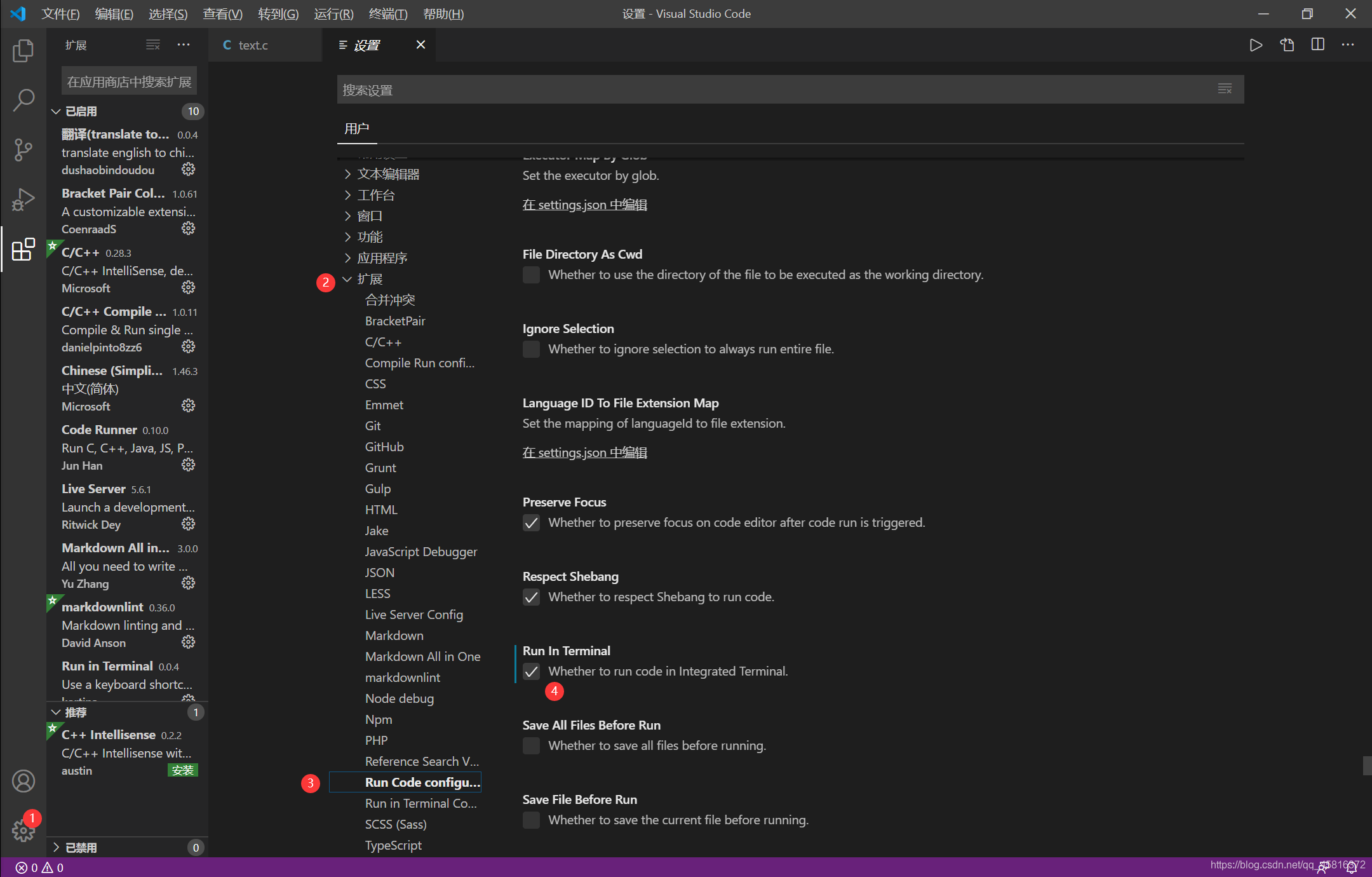The image size is (1372, 877).
Task: Open the gear menu for Code Runner
Action: click(x=189, y=465)
